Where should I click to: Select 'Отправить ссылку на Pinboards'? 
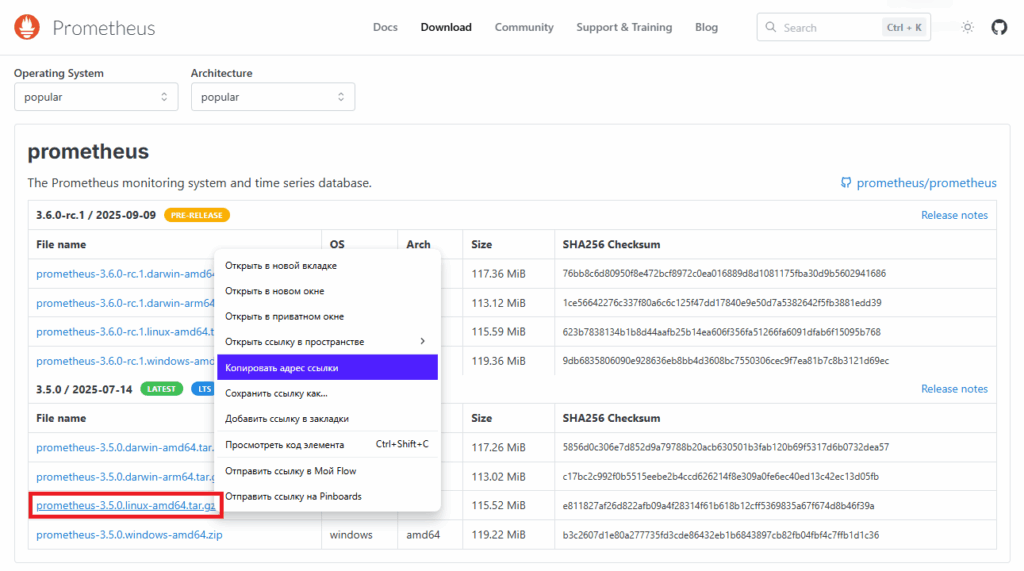327,497
